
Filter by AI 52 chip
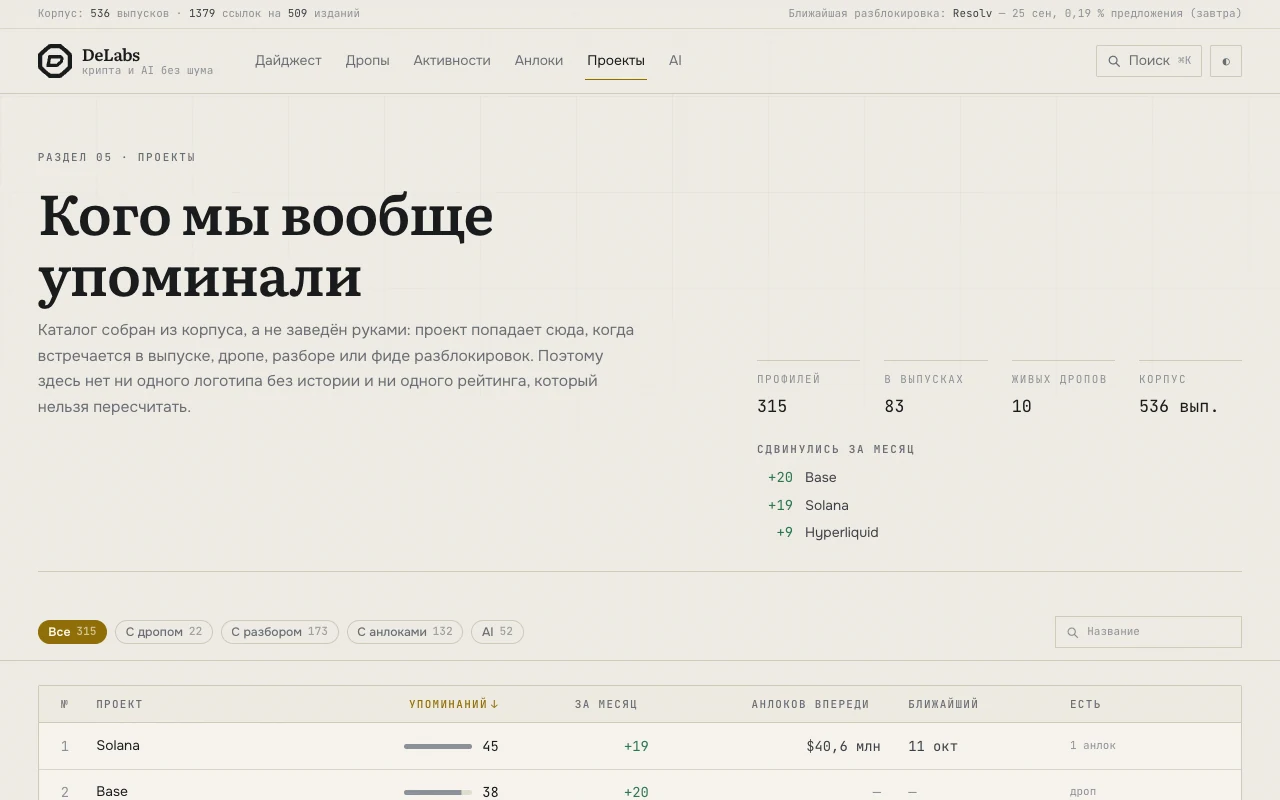(x=497, y=632)
